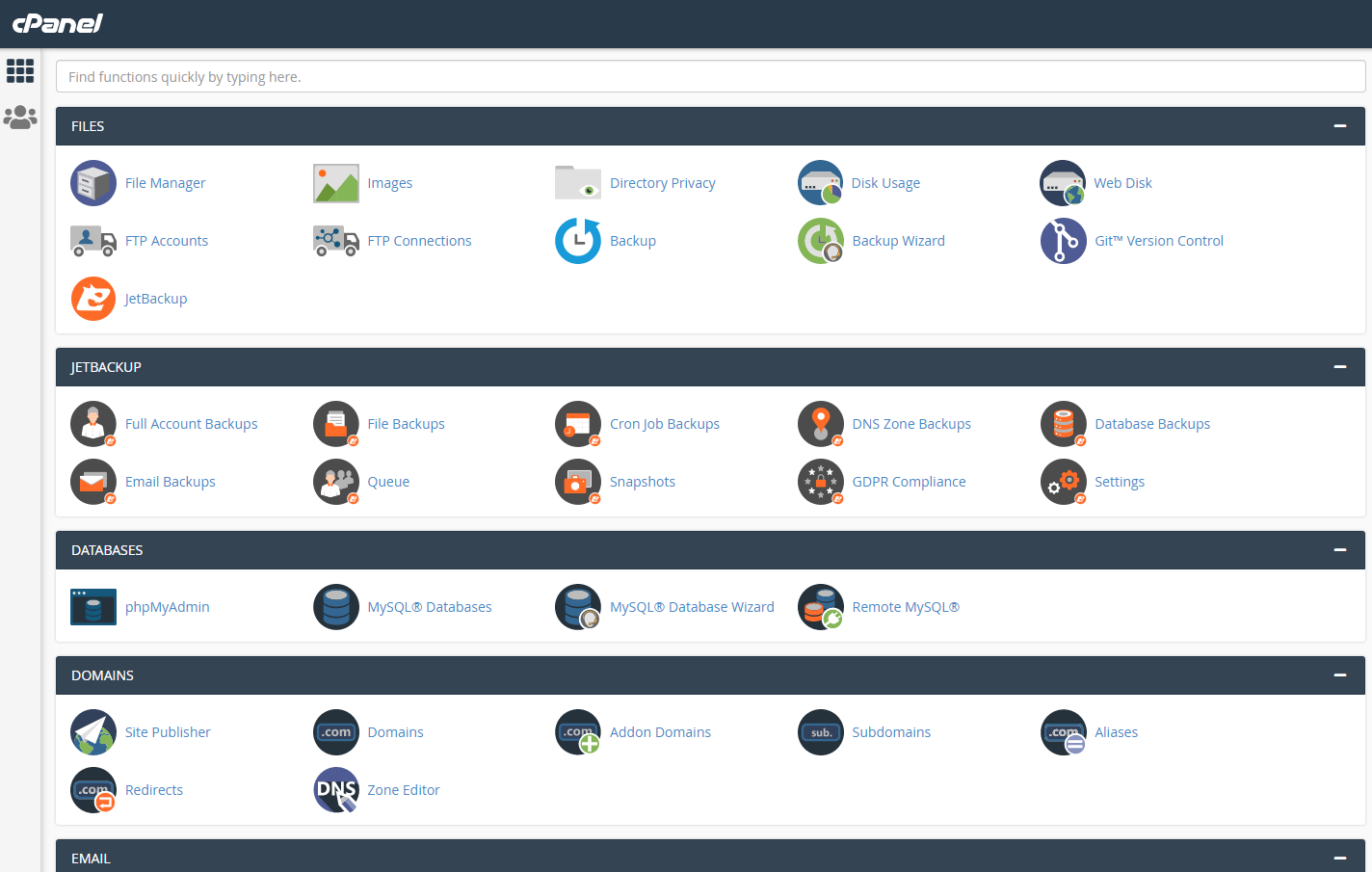The height and width of the screenshot is (872, 1372).
Task: Open the MySQL Database Wizard link
Action: tap(692, 607)
